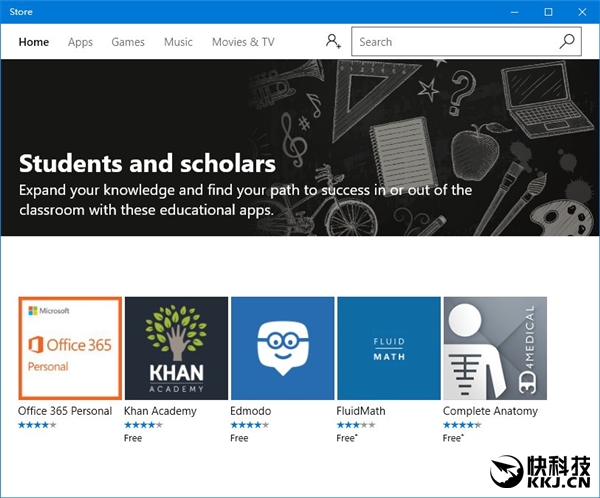Click the user account sign-in icon
Screen dimensions: 600x498
click(x=333, y=42)
